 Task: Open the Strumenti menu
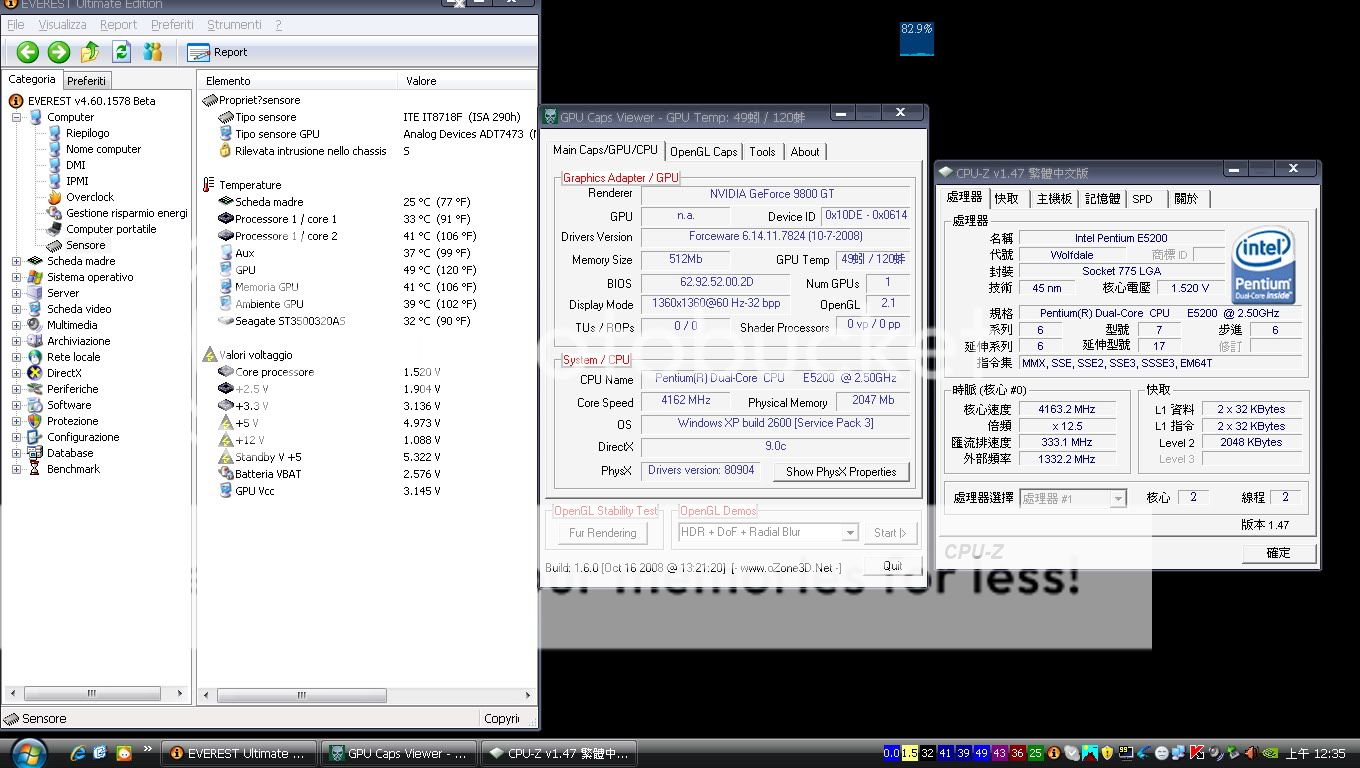pos(234,25)
